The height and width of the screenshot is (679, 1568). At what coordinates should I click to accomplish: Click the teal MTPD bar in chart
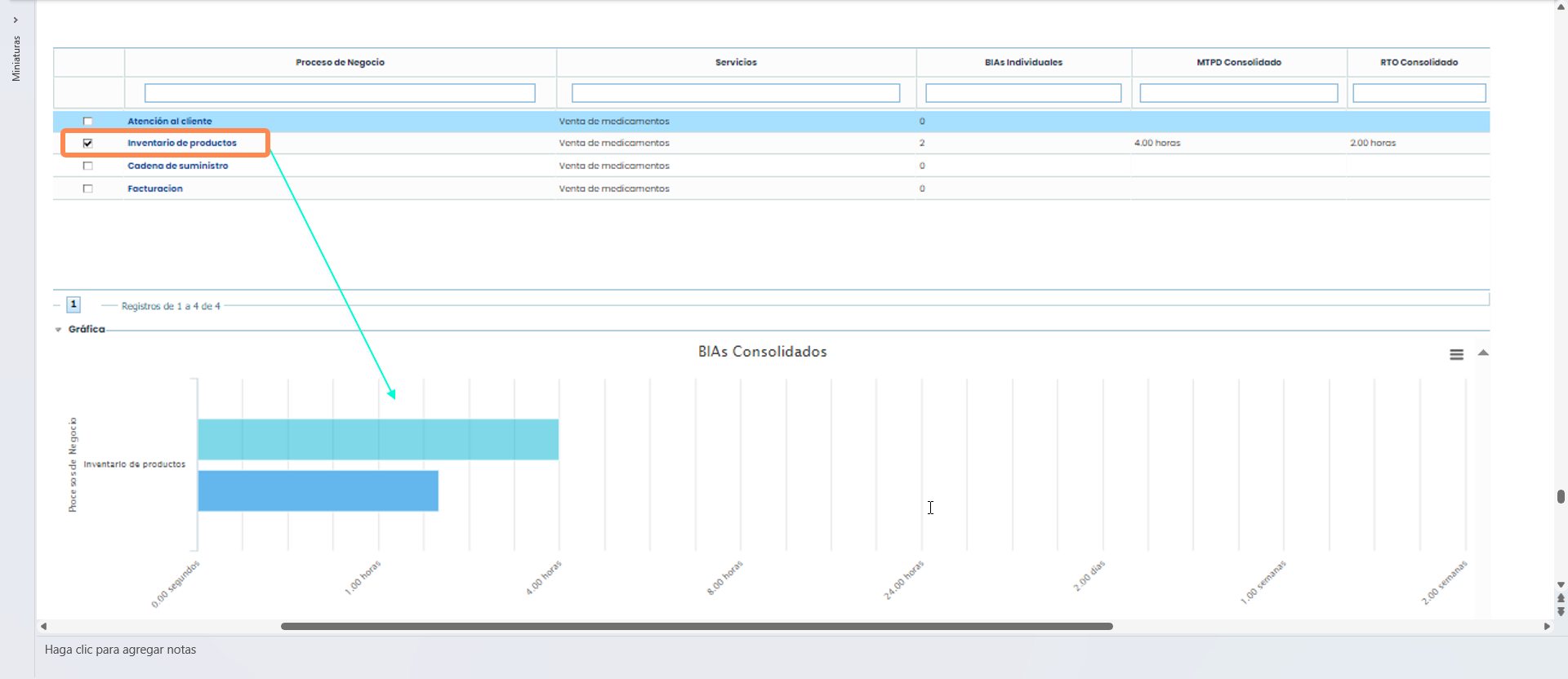(x=377, y=439)
